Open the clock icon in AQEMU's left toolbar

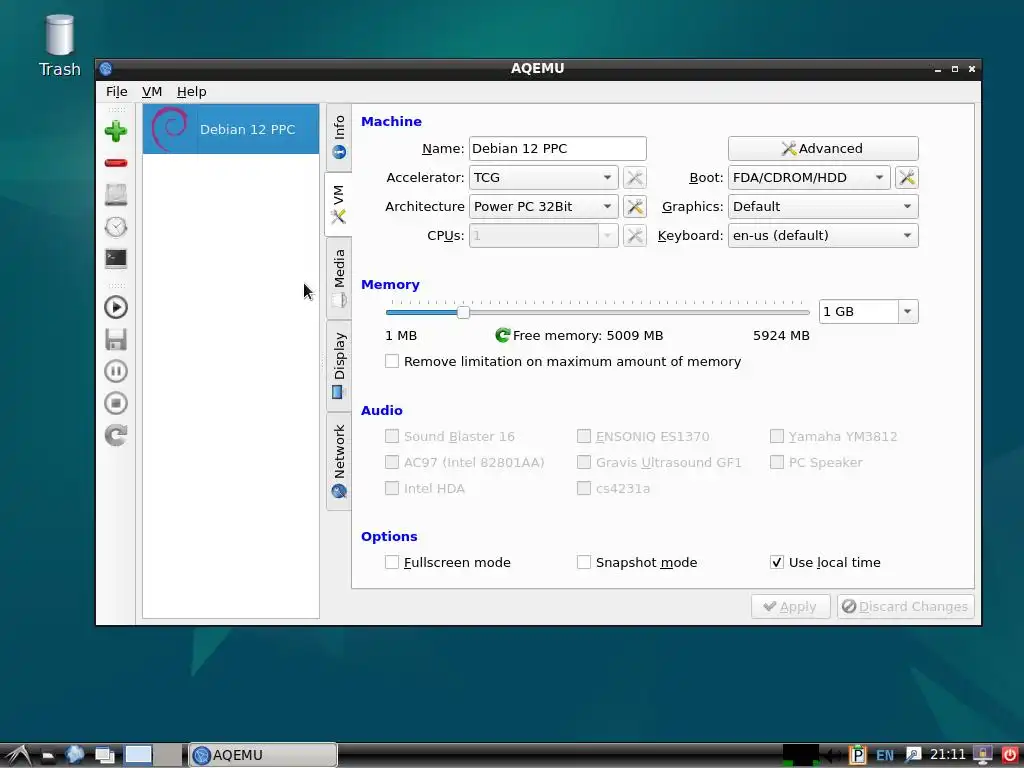[116, 227]
